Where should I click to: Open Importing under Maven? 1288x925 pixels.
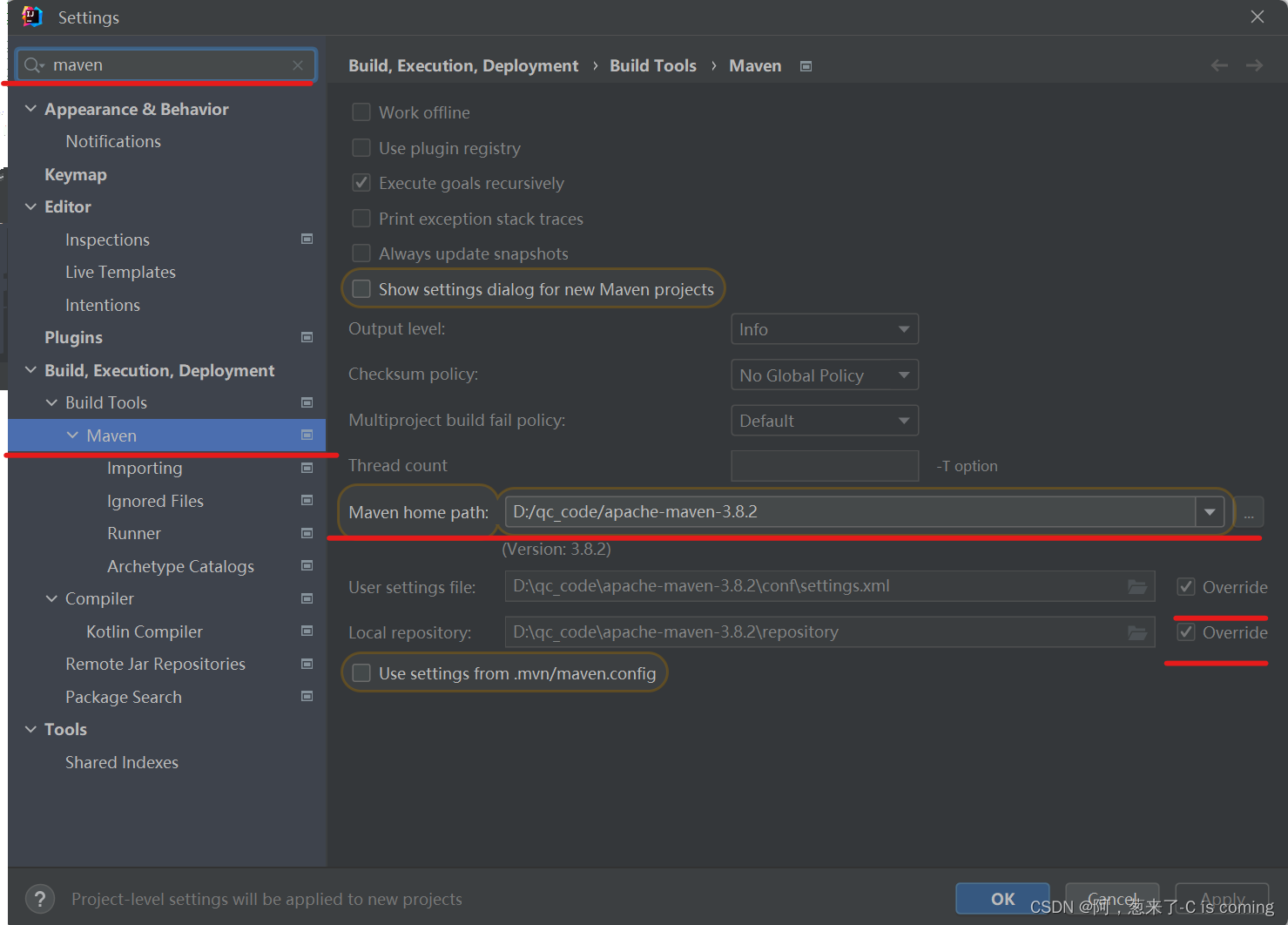pyautogui.click(x=145, y=468)
